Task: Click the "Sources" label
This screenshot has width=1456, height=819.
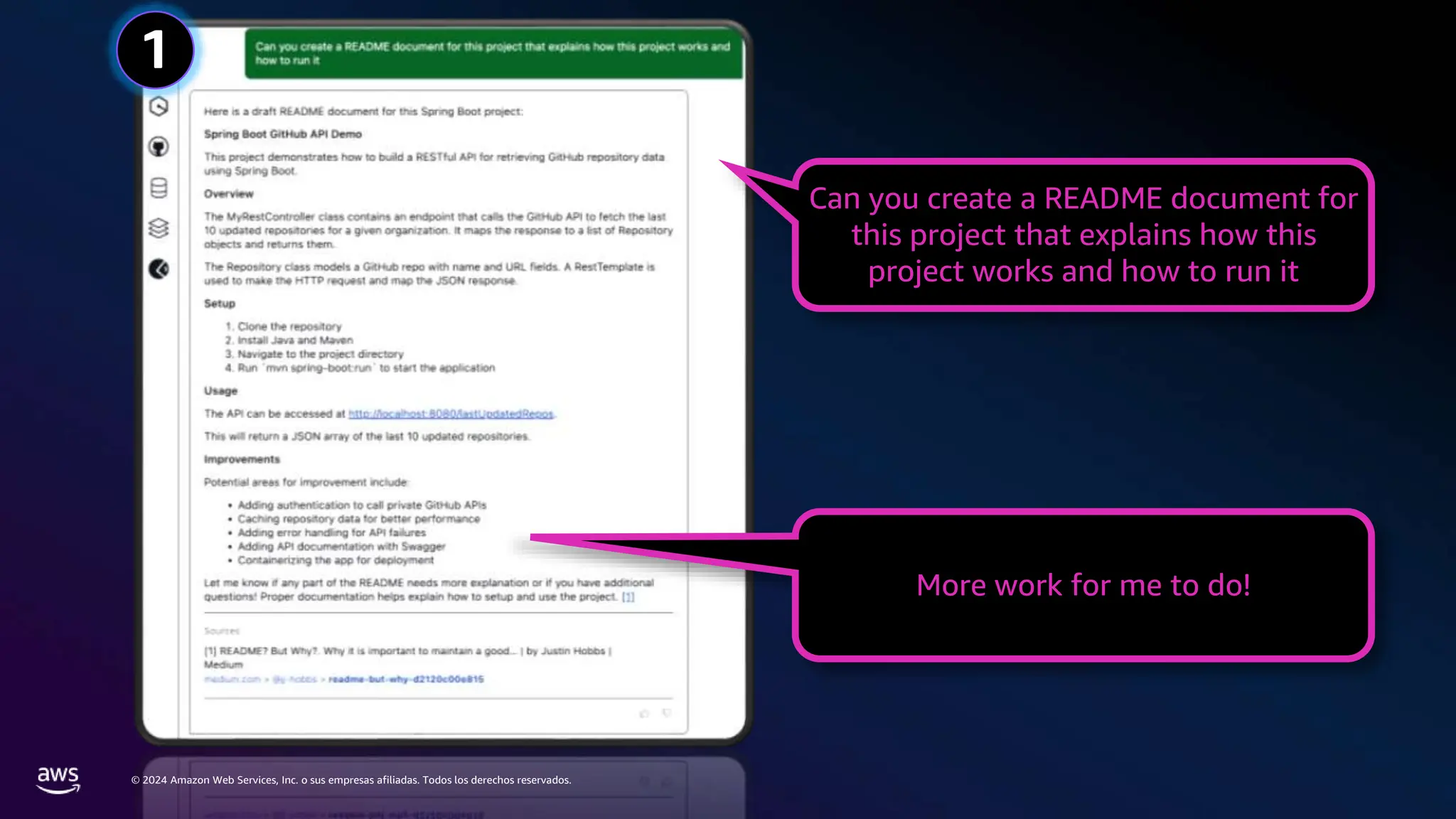Action: pos(222,631)
